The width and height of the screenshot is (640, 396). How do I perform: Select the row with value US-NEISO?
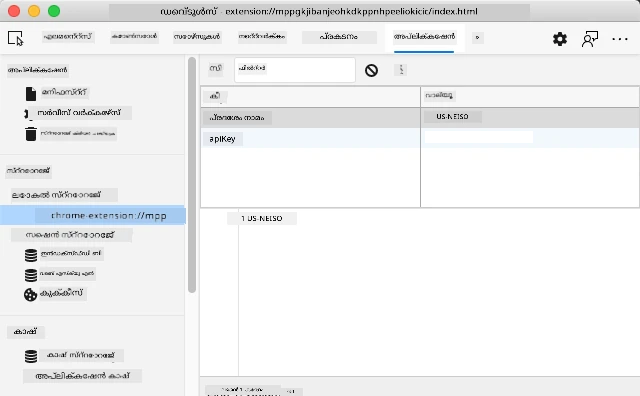tap(420, 118)
